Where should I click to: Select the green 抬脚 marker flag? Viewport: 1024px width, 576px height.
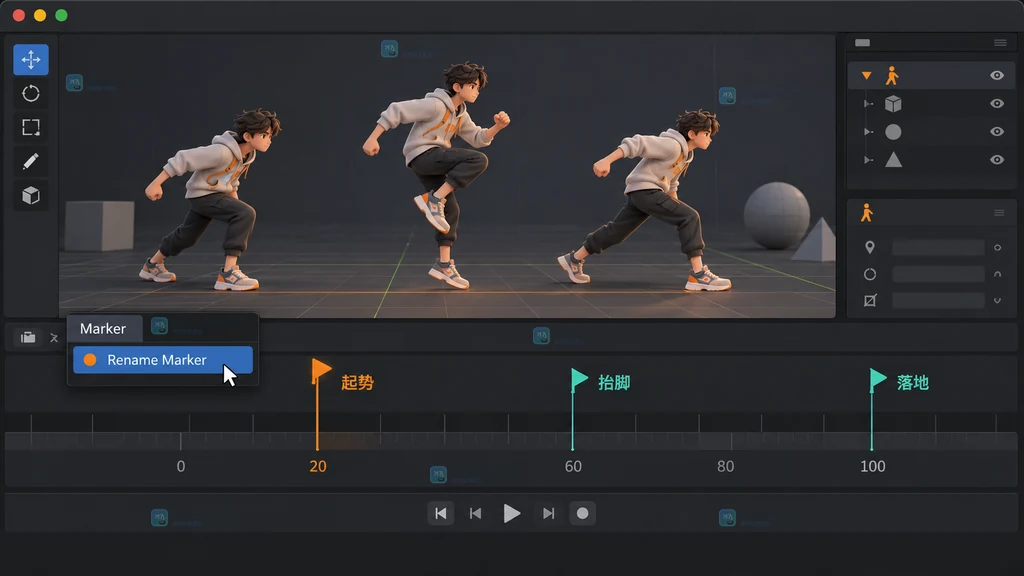click(x=579, y=379)
